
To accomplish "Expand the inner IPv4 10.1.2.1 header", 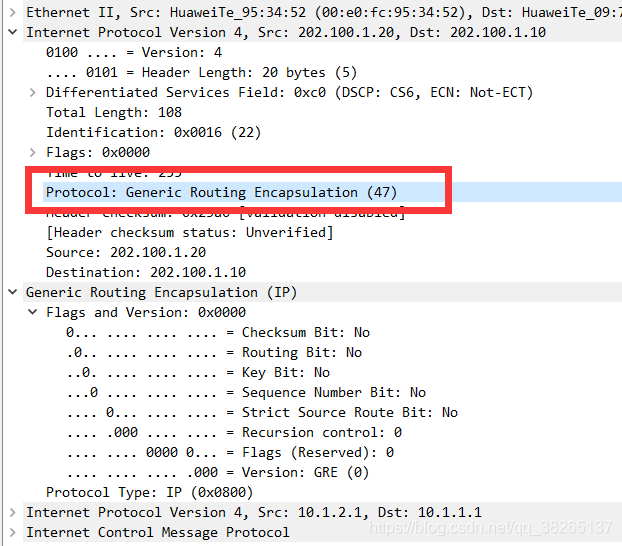I will pos(13,512).
